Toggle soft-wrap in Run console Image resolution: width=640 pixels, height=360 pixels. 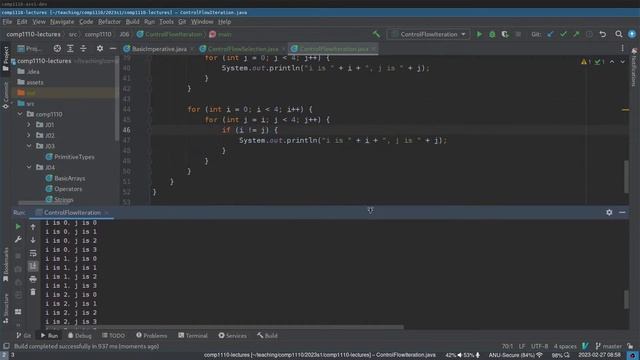(33, 253)
